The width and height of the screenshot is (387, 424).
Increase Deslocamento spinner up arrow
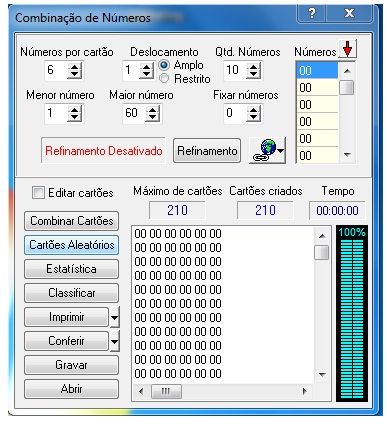click(x=146, y=66)
